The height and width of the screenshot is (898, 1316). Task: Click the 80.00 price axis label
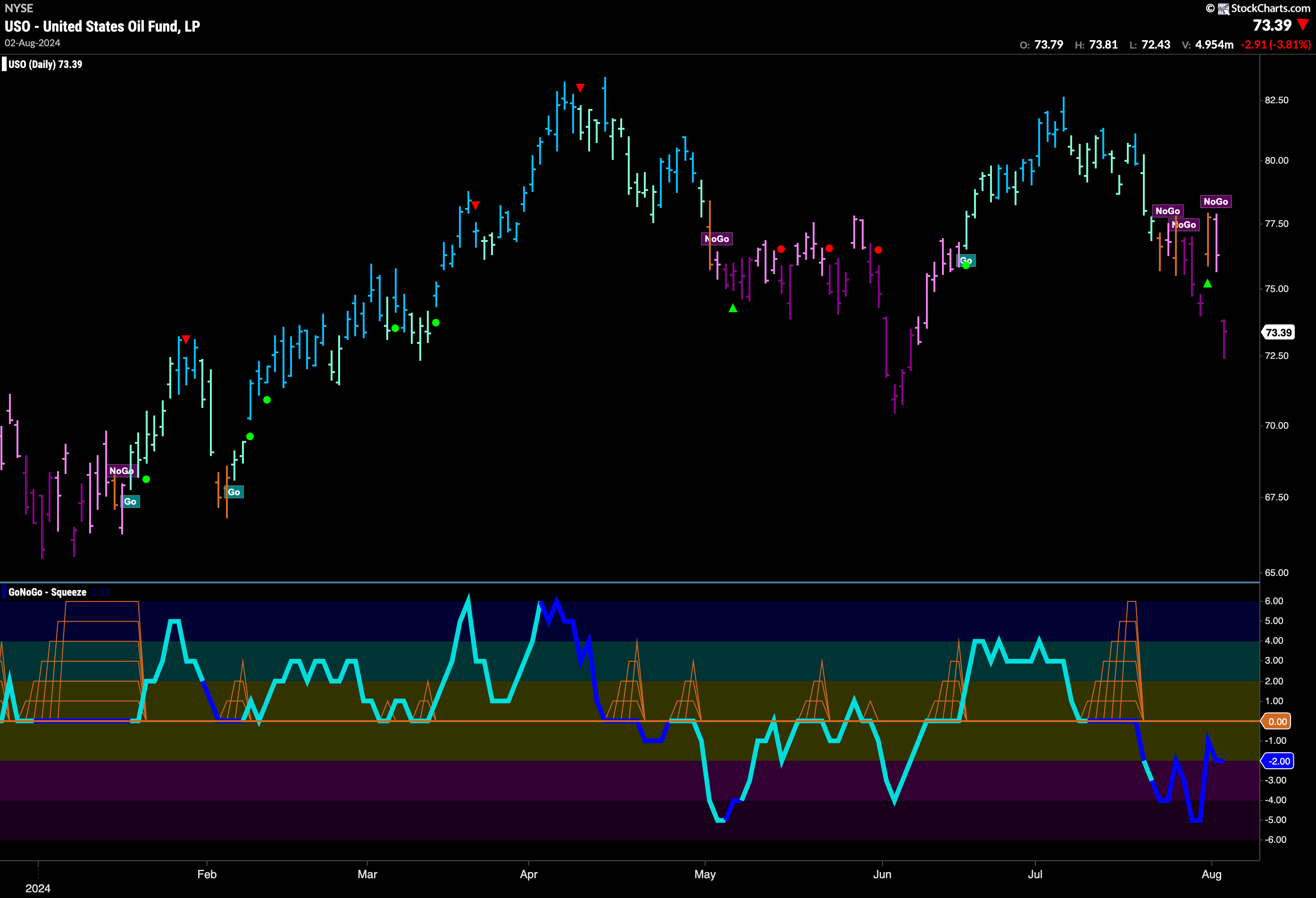pos(1276,161)
